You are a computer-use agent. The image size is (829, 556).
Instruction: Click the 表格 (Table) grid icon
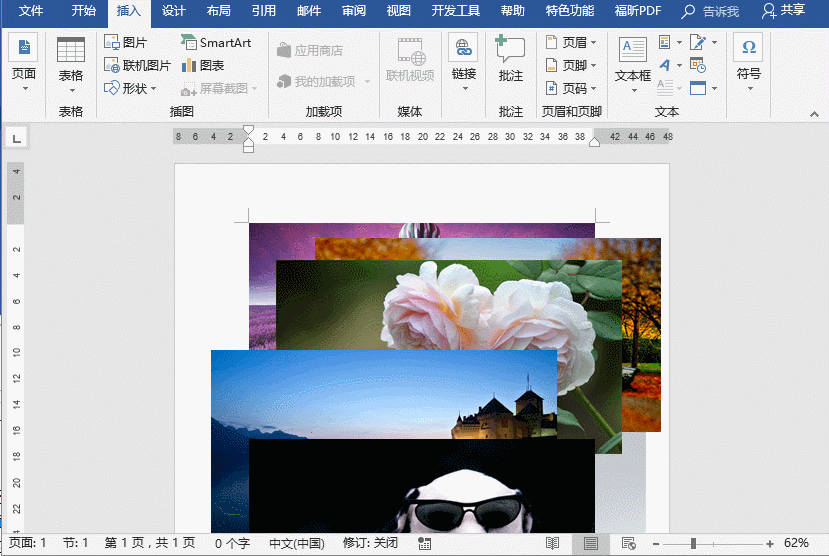pos(71,50)
